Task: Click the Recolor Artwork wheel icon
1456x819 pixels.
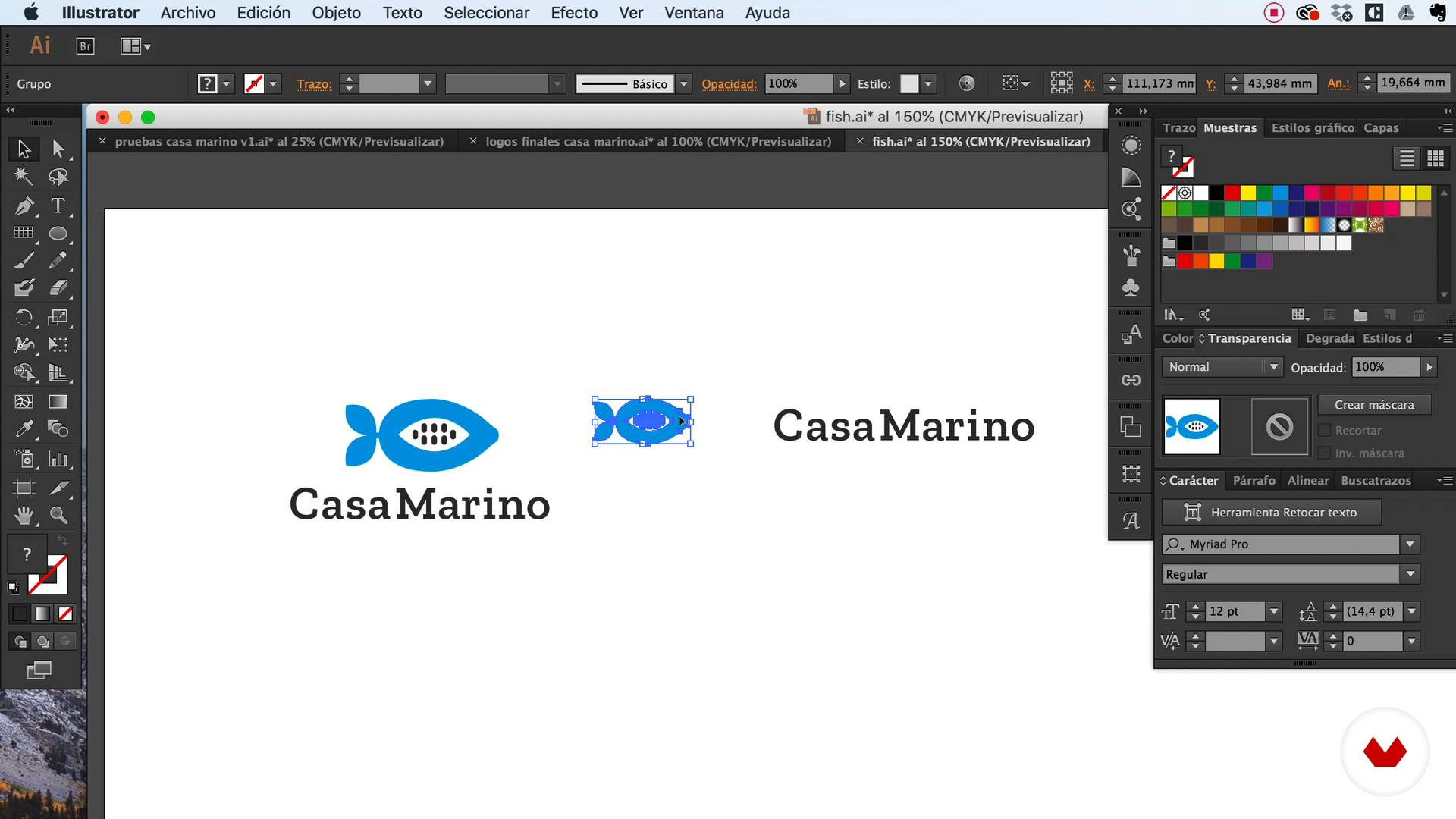Action: point(967,83)
